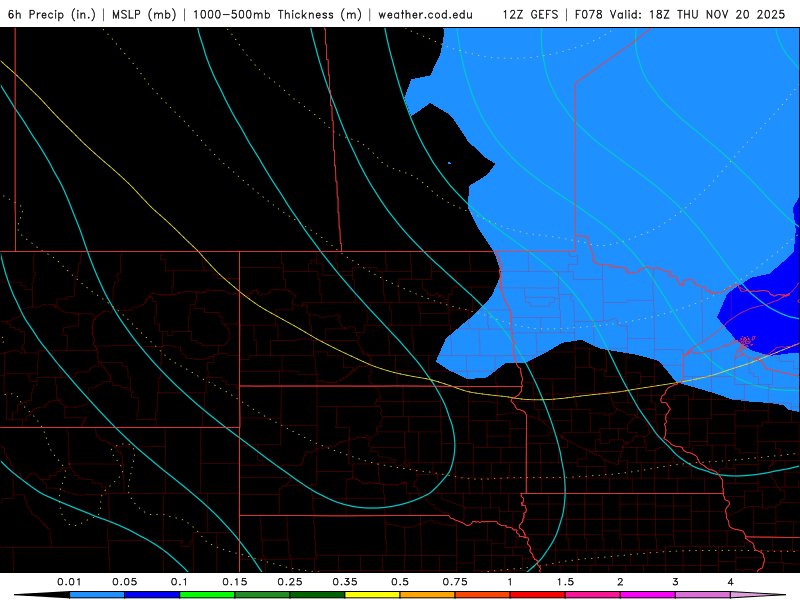Image resolution: width=800 pixels, height=600 pixels.
Task: Click the "1" scale label
Action: click(510, 582)
